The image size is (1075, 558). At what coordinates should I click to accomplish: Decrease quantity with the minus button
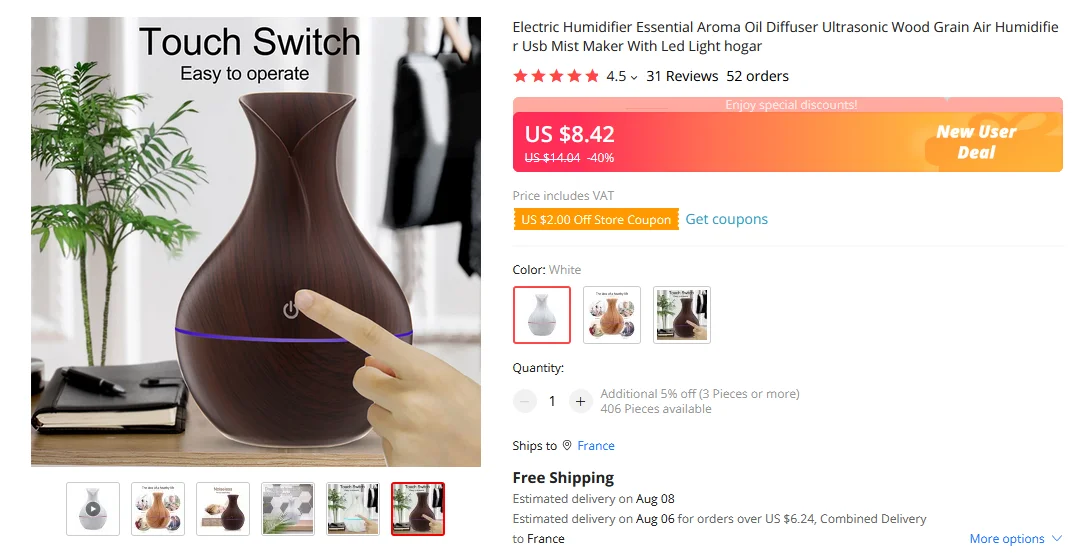point(524,401)
